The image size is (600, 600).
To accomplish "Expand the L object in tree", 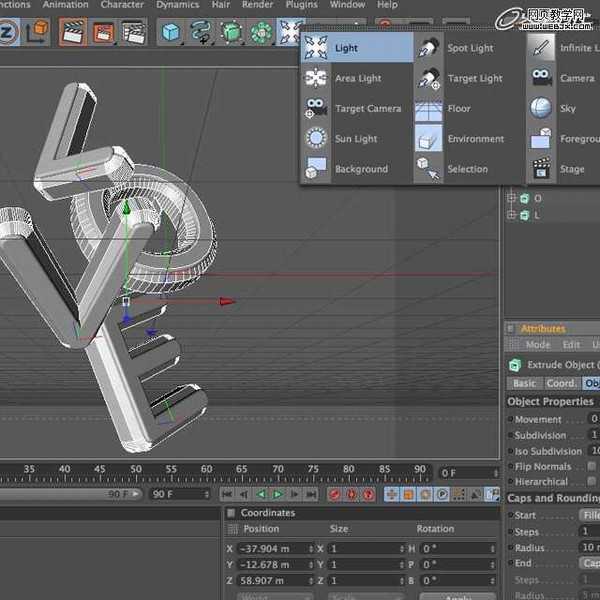I will click(513, 215).
